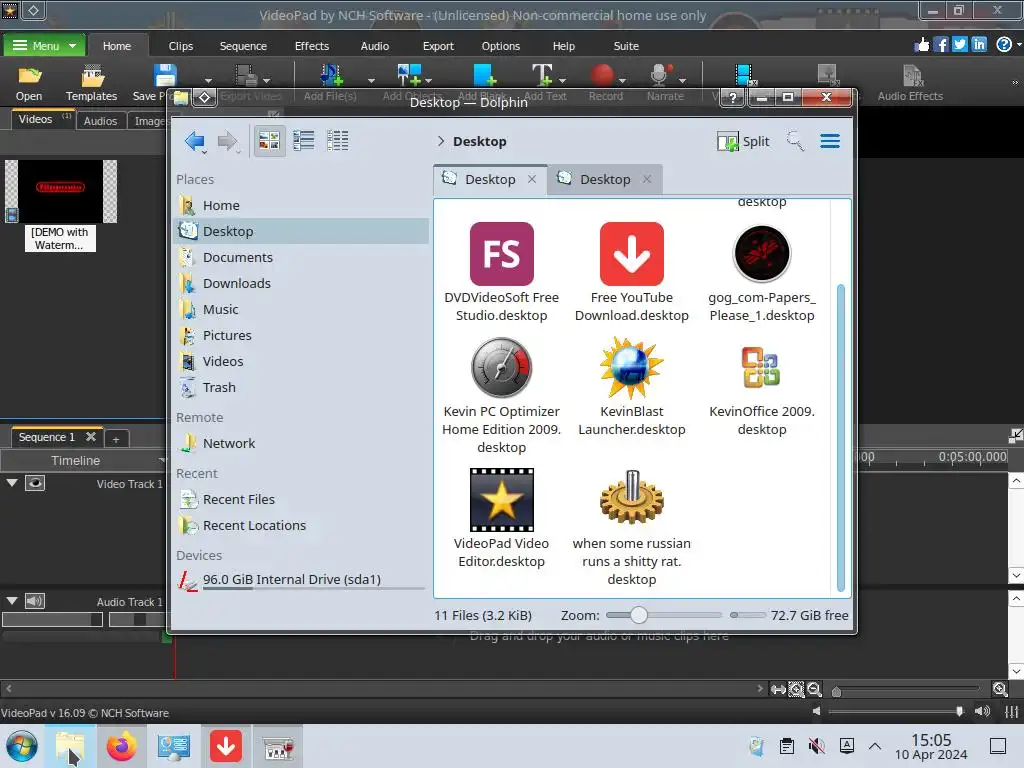Switch Dolphin to Compact view mode
This screenshot has height=768, width=1024.
(304, 140)
